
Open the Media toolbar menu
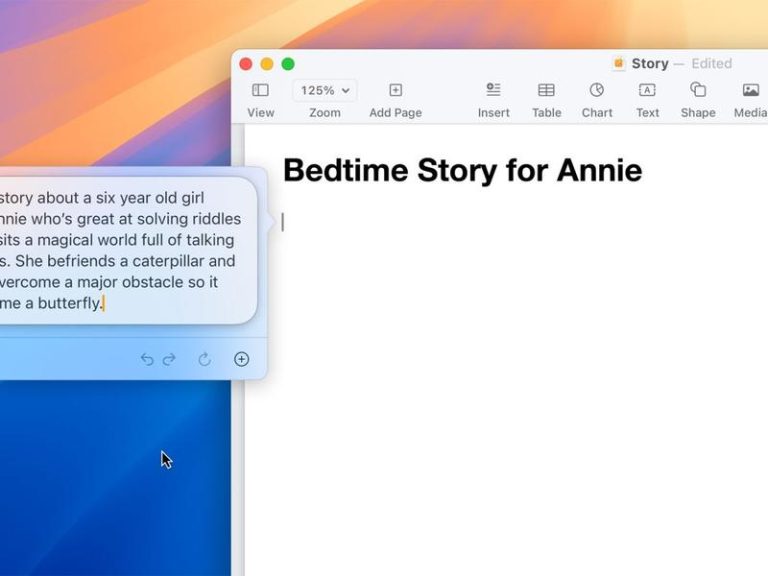coord(750,90)
